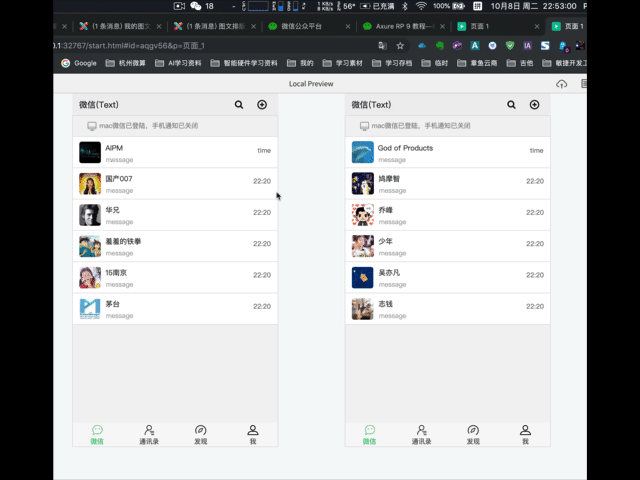Close the 微信公众平台 browser tab
Image resolution: width=640 pixels, height=480 pixels.
click(x=348, y=26)
